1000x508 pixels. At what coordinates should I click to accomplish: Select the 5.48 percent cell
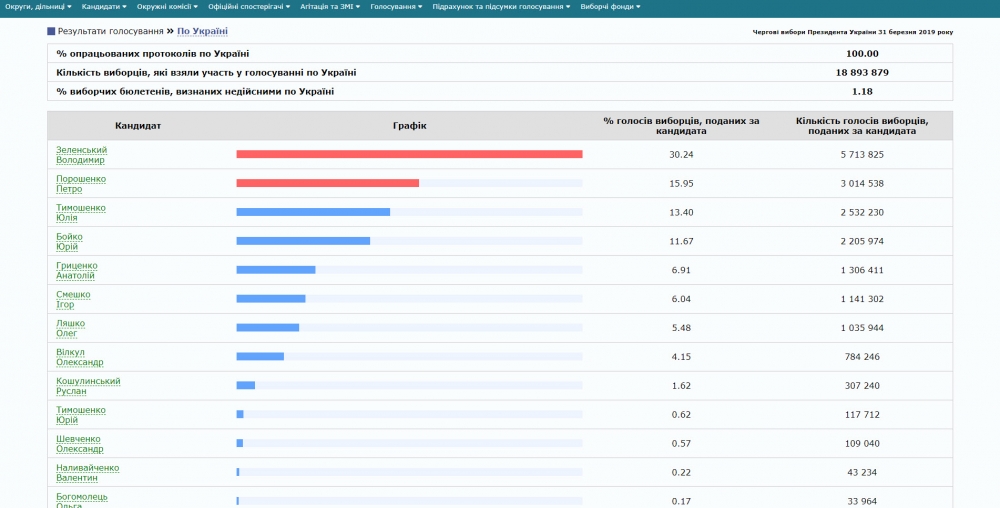681,328
